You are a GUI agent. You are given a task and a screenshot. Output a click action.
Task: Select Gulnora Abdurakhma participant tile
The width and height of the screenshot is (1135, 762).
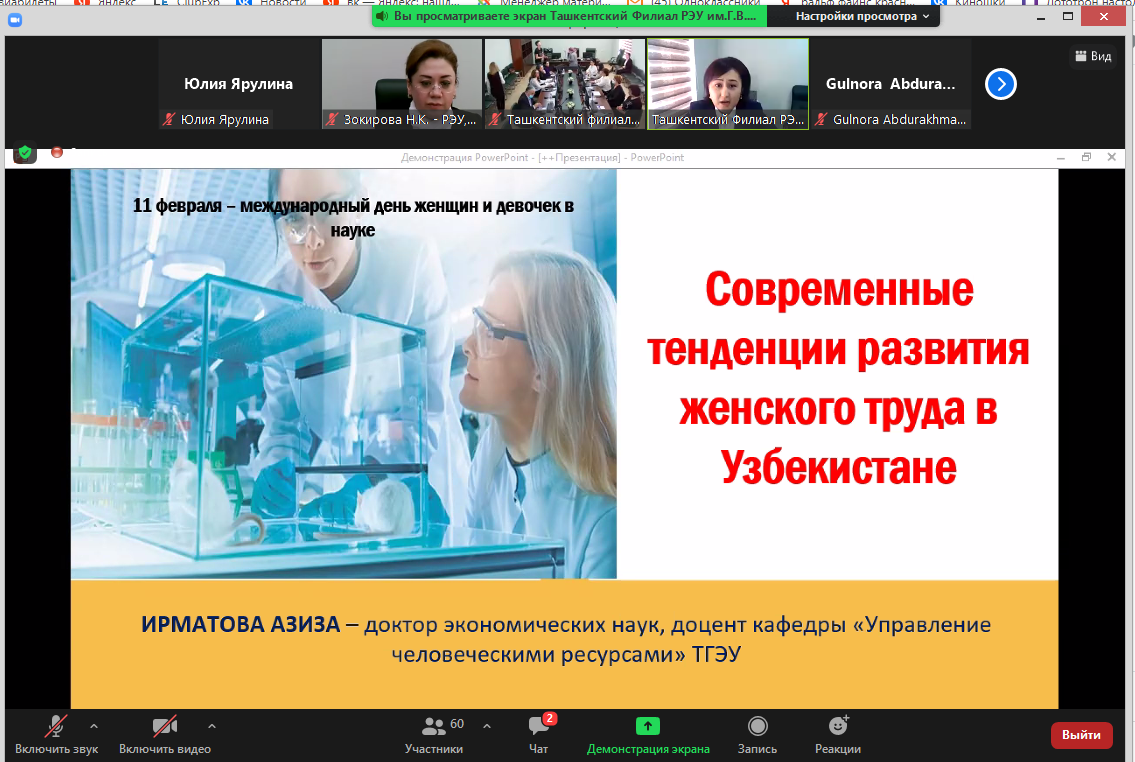tap(890, 84)
